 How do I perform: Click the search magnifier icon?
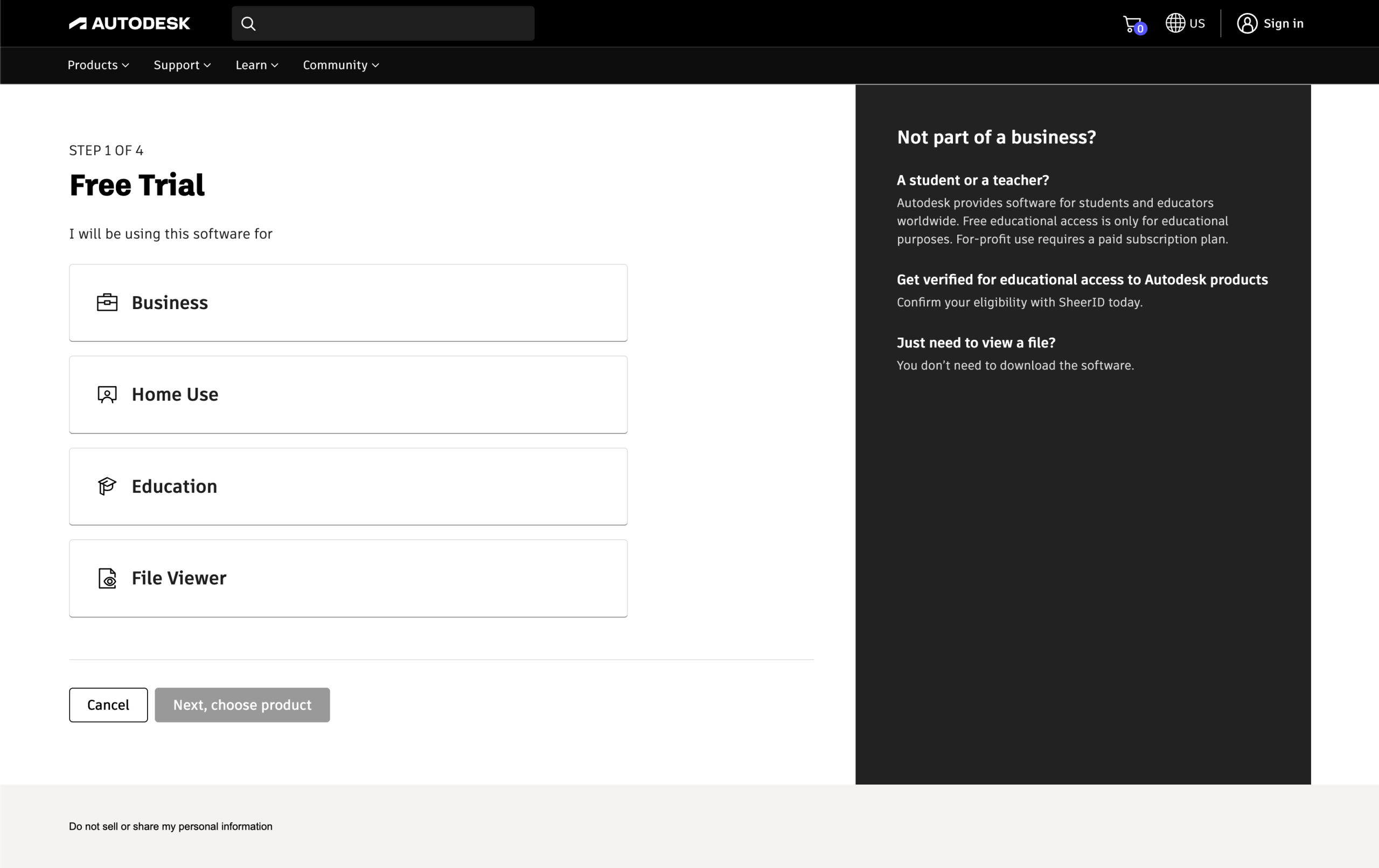pos(248,24)
